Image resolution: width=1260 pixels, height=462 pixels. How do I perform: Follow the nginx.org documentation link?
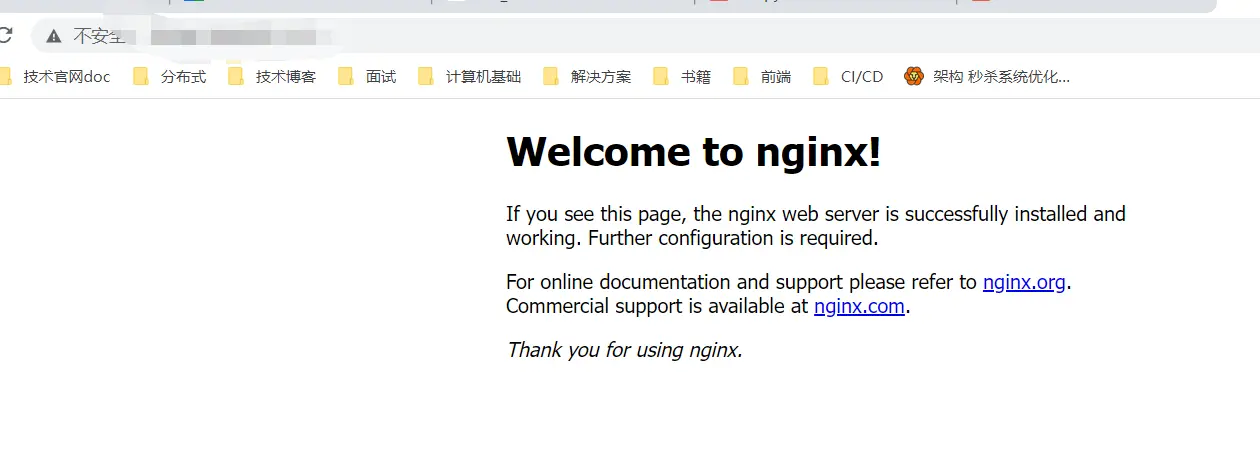point(1024,282)
